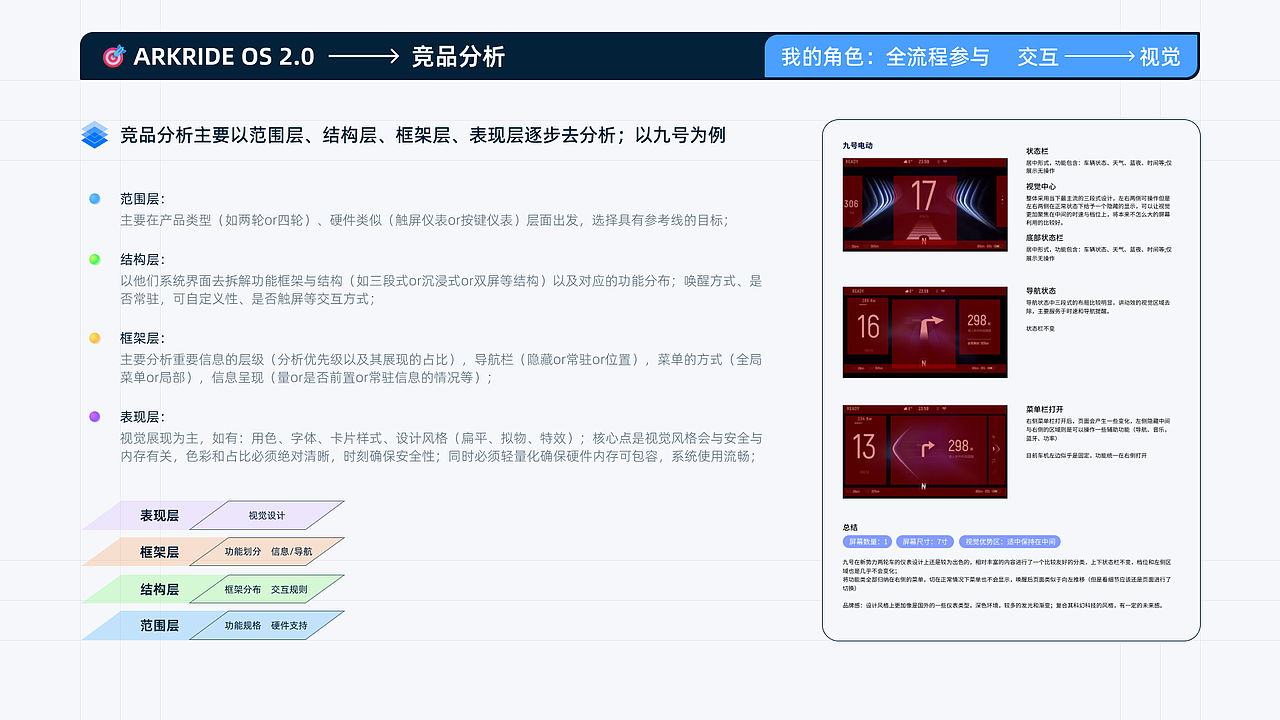The image size is (1280, 720).
Task: Click the green dot beside 结构层
Action: coord(95,259)
